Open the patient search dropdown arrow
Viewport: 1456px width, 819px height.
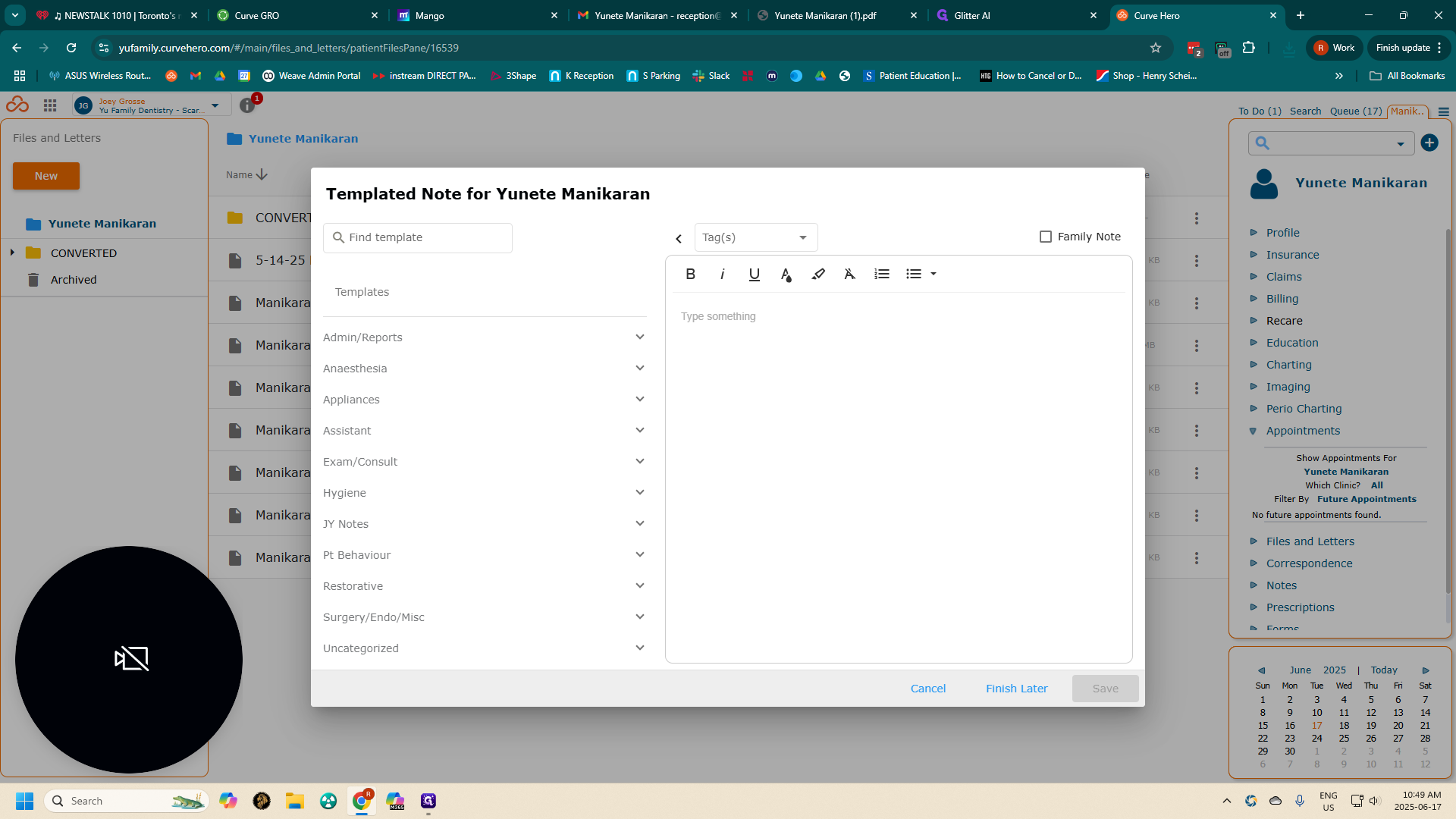pyautogui.click(x=1401, y=144)
